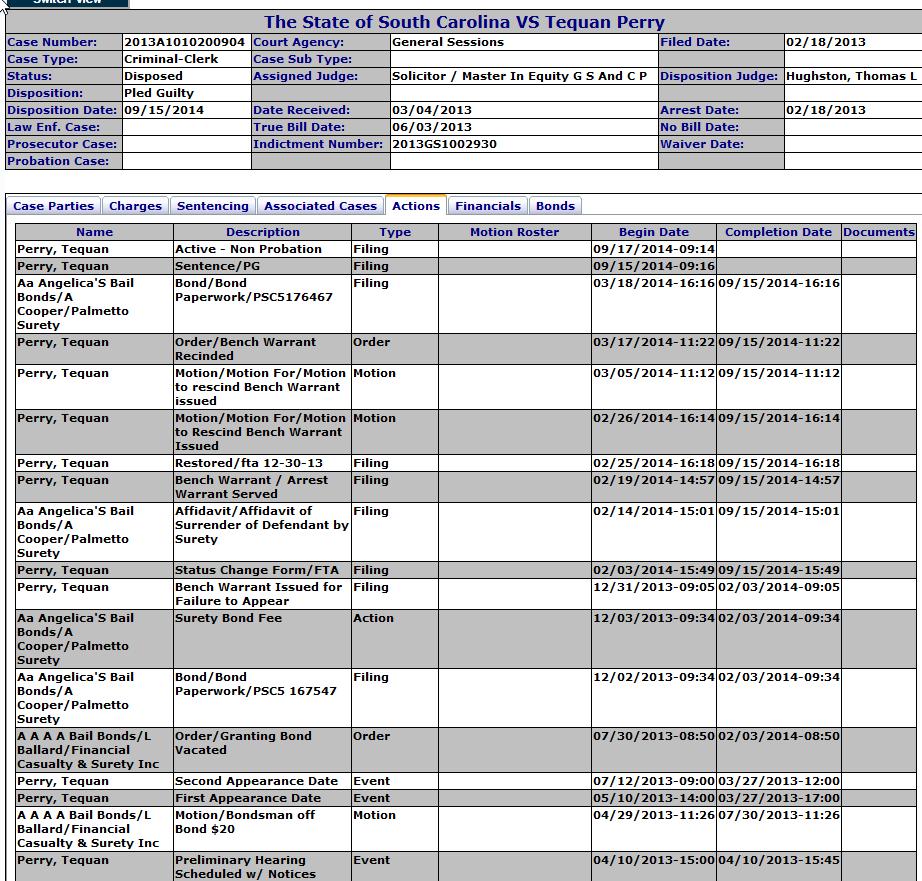Click the filed date 02/18/2013
The width and height of the screenshot is (922, 881).
[826, 42]
